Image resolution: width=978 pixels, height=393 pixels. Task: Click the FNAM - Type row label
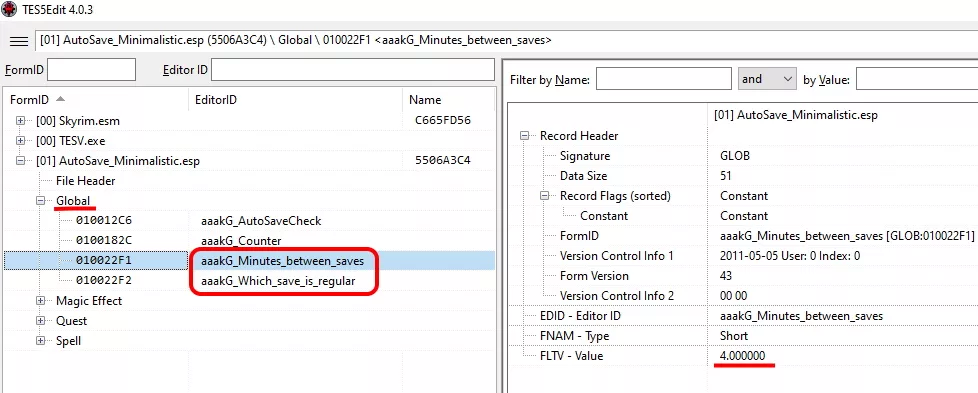coord(574,336)
